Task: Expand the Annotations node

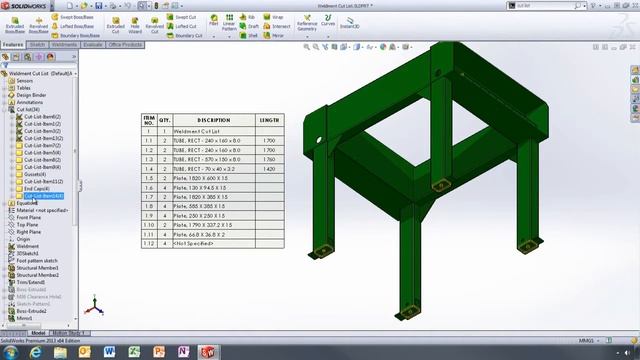Action: pos(4,102)
